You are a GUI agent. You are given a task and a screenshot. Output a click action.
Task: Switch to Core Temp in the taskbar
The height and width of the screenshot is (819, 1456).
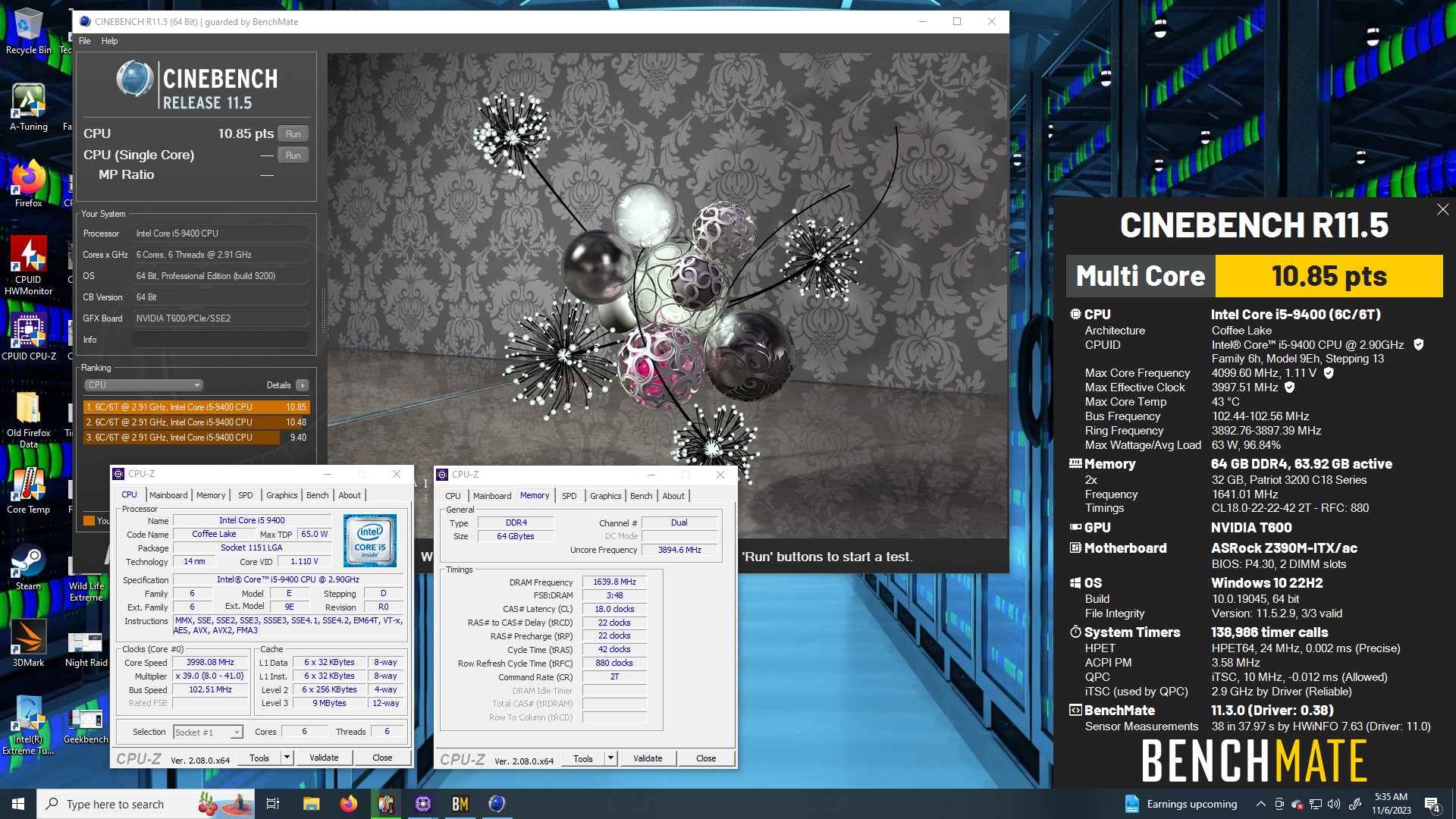pyautogui.click(x=386, y=804)
